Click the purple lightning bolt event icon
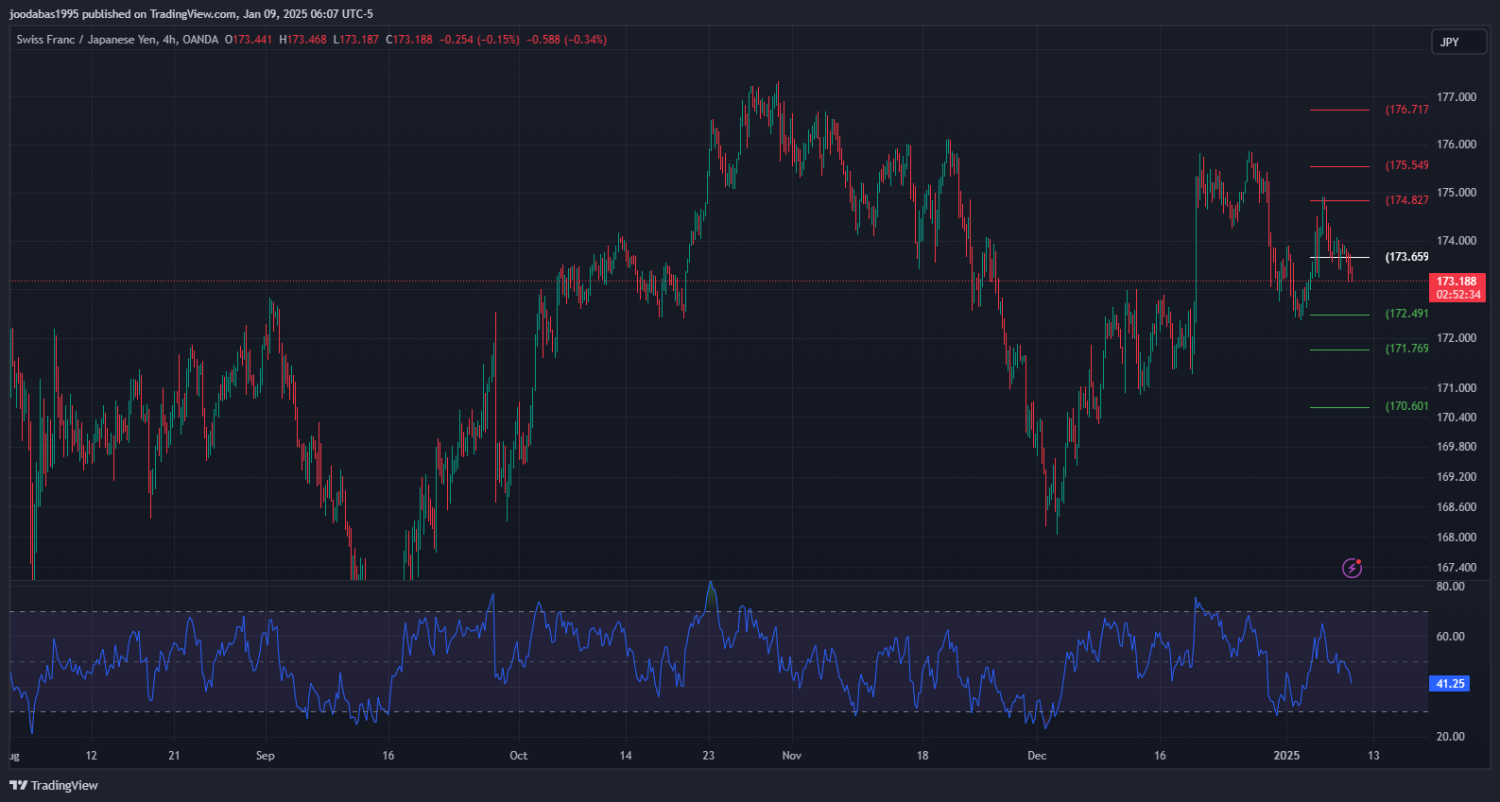Image resolution: width=1500 pixels, height=802 pixels. pos(1352,568)
